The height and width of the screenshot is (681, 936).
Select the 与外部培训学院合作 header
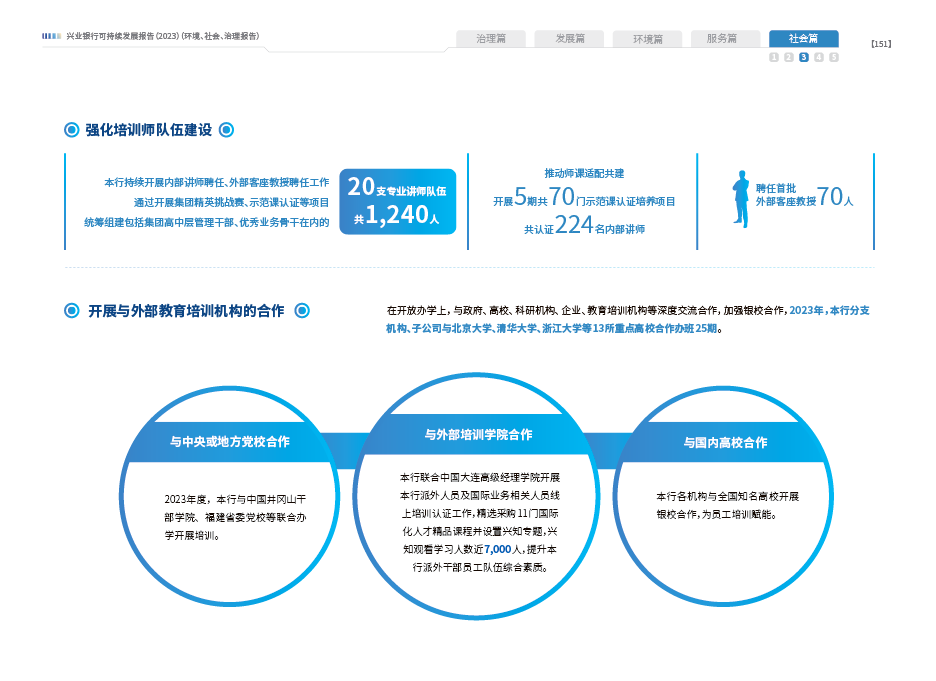[478, 434]
